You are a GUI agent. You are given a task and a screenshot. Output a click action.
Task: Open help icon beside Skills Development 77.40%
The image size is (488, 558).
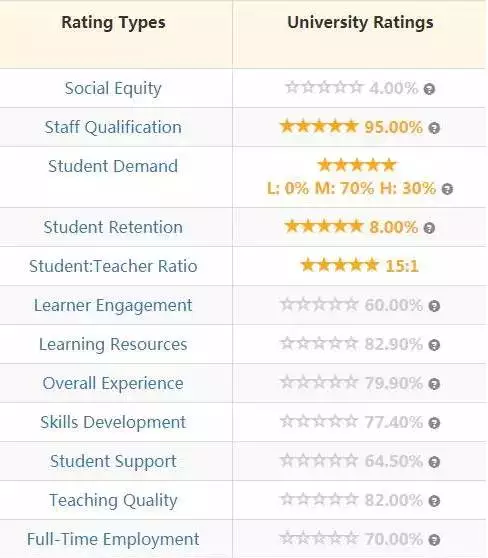[434, 423]
